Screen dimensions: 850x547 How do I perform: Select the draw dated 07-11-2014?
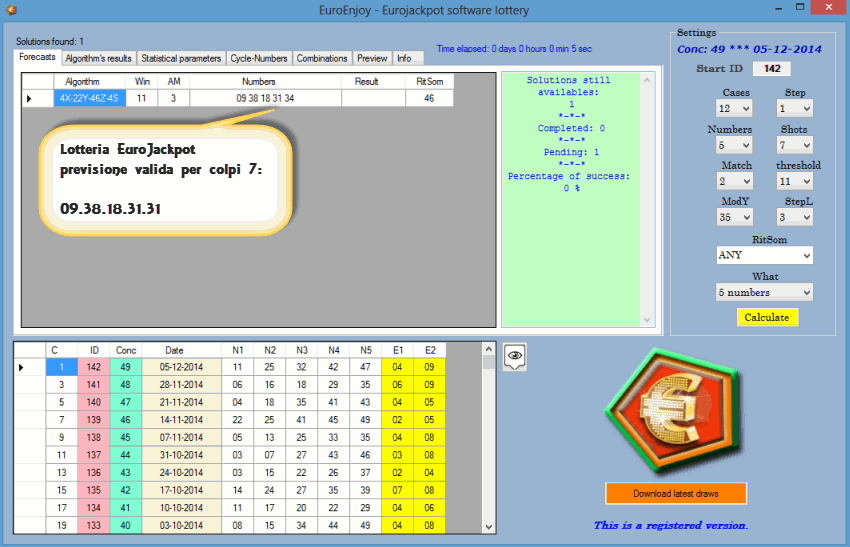pyautogui.click(x=181, y=437)
